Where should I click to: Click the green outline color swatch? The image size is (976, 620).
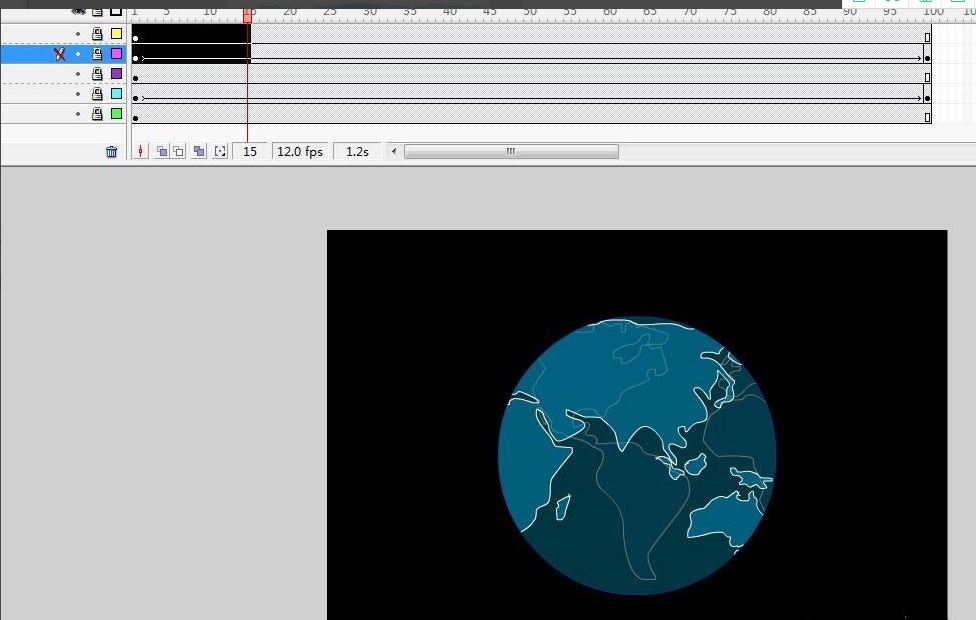(116, 113)
